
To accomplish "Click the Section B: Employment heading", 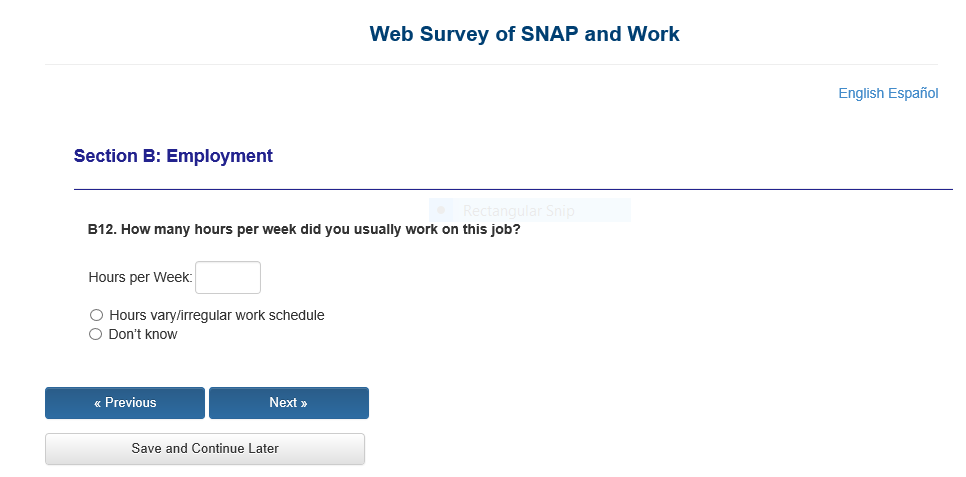I will (x=173, y=156).
